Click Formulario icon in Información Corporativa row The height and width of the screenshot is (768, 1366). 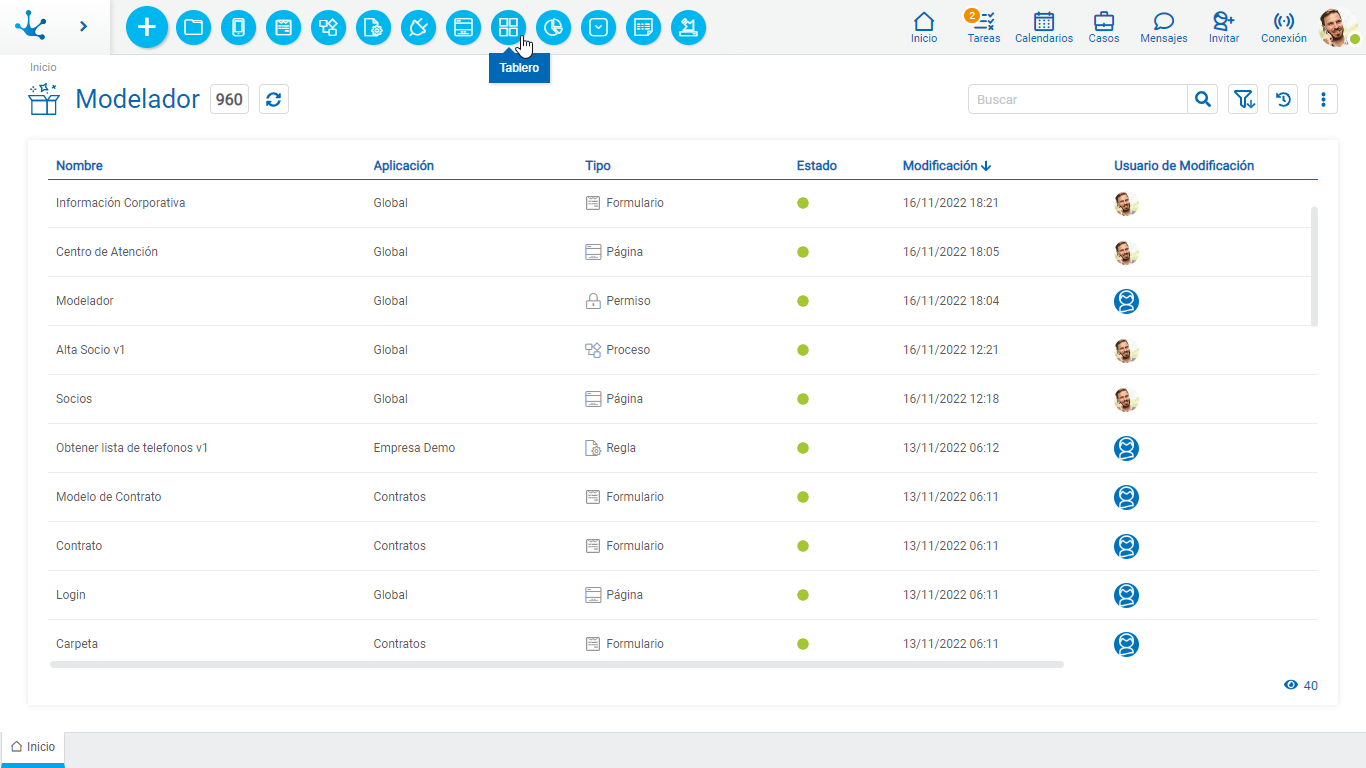593,203
